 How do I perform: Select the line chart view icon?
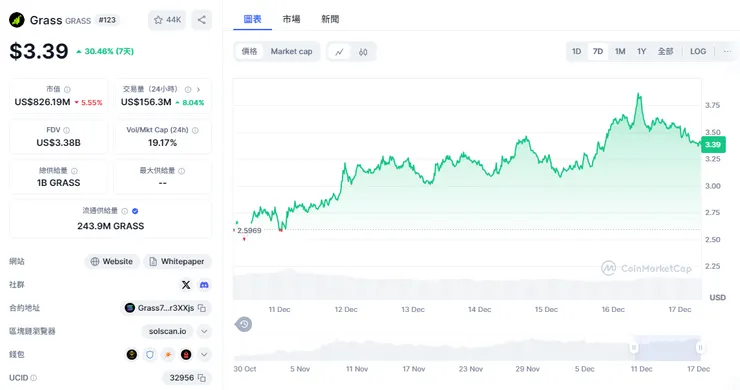pyautogui.click(x=339, y=52)
